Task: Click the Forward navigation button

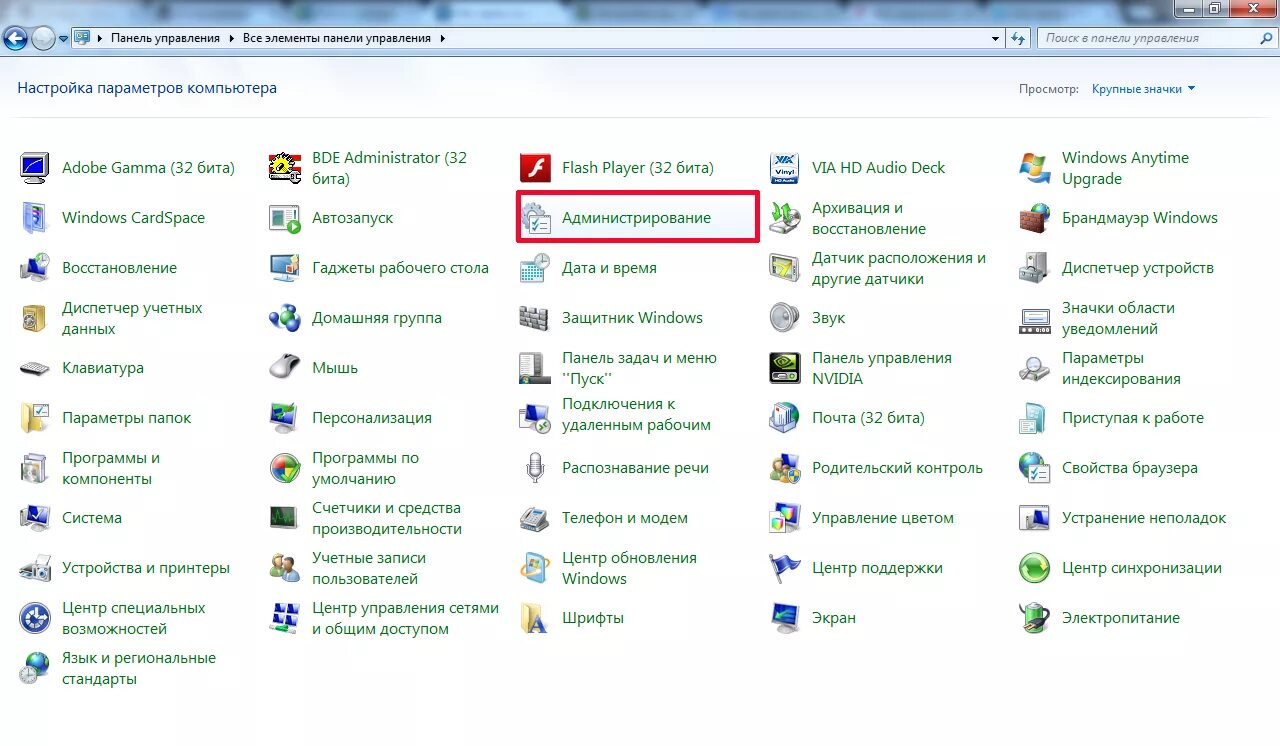Action: click(44, 39)
